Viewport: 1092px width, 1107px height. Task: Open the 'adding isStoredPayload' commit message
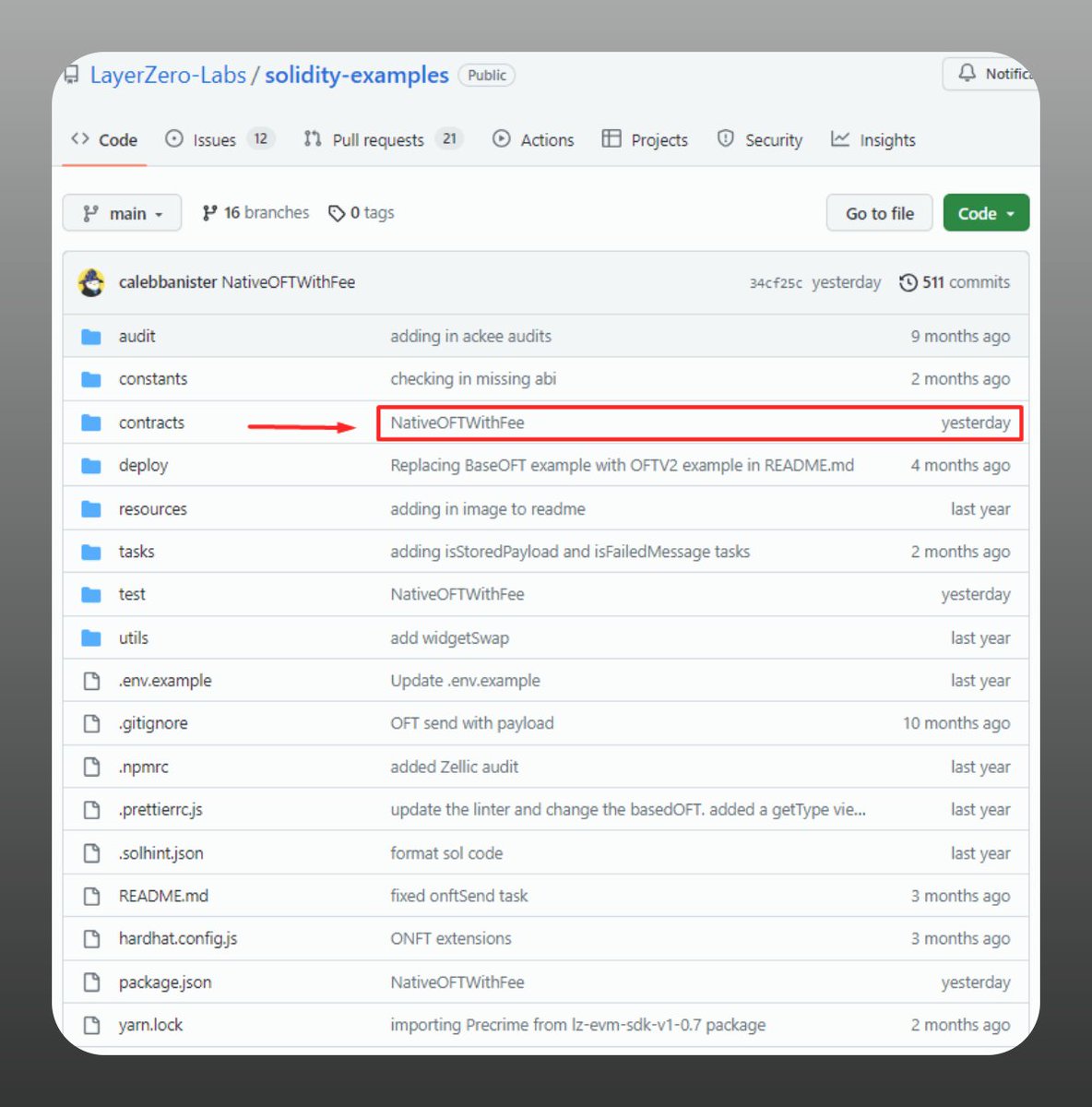pos(570,552)
